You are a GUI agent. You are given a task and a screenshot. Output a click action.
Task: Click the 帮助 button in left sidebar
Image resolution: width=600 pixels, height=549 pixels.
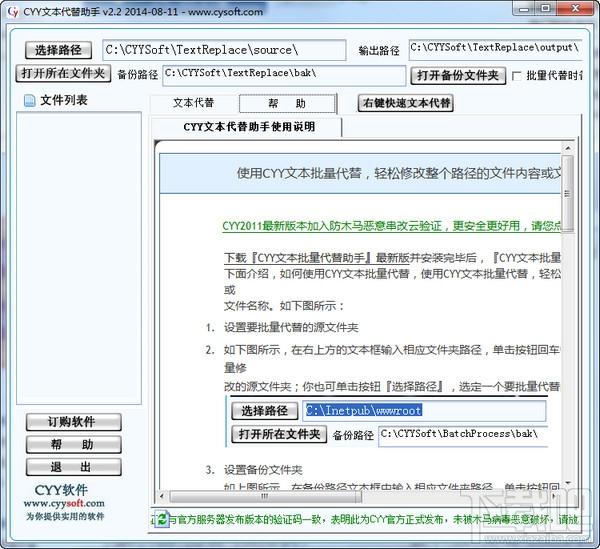click(73, 445)
